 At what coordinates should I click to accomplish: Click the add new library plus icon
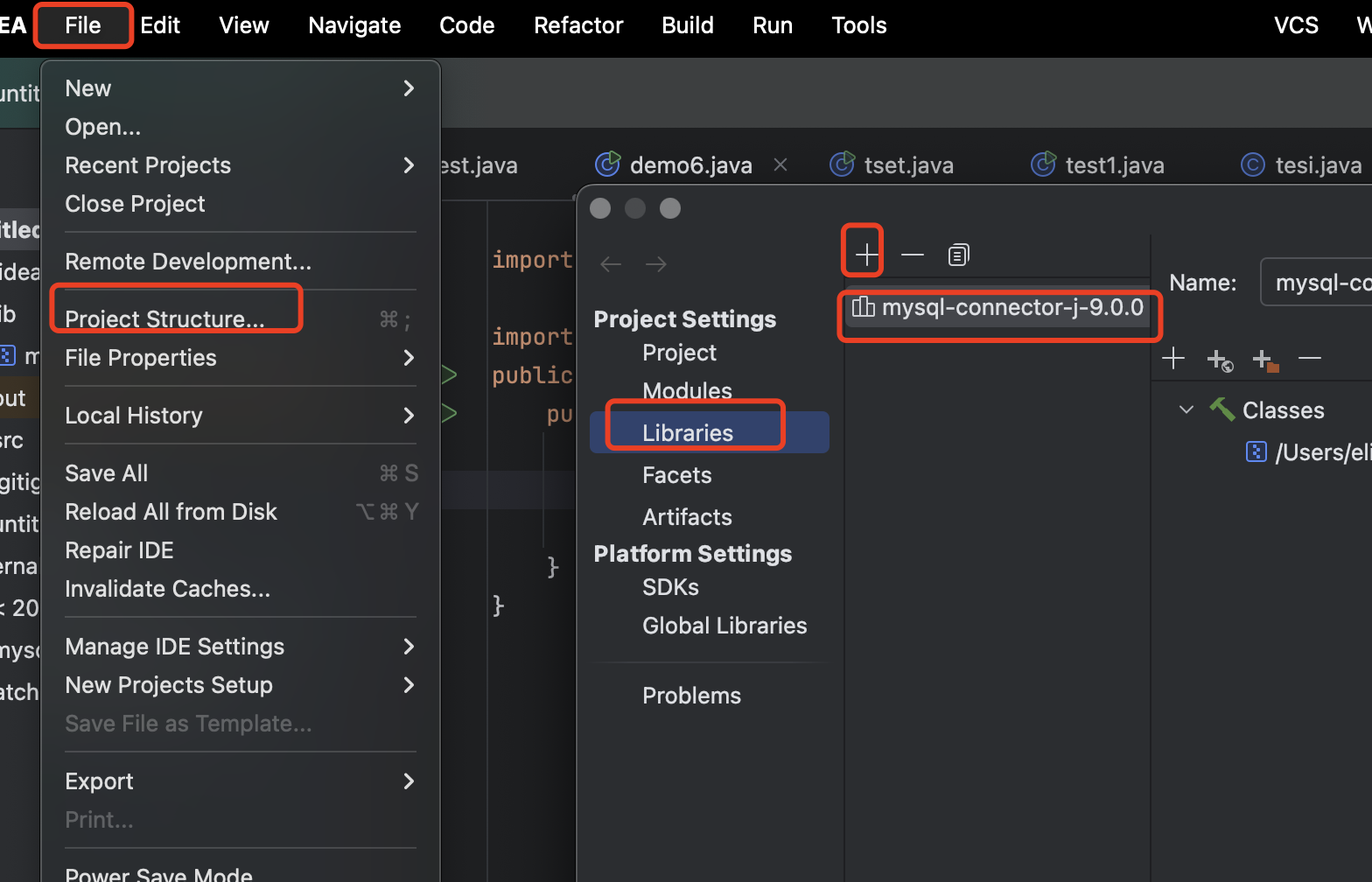click(x=866, y=255)
